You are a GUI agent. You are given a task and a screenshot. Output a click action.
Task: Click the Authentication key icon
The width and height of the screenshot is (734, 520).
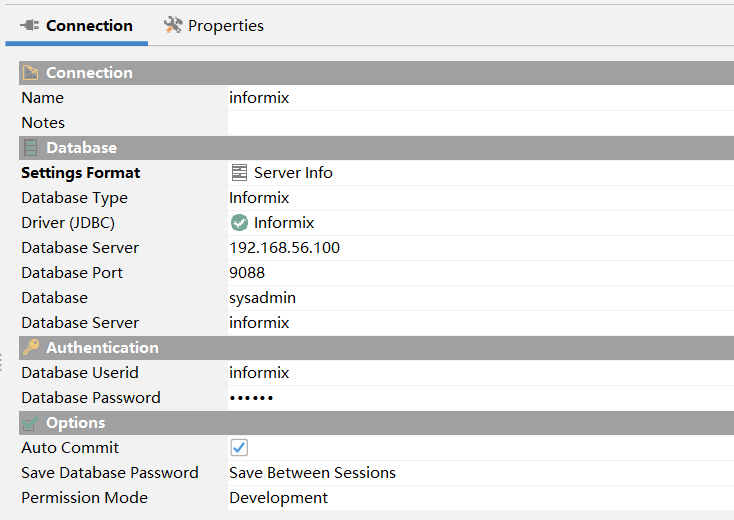pyautogui.click(x=31, y=347)
